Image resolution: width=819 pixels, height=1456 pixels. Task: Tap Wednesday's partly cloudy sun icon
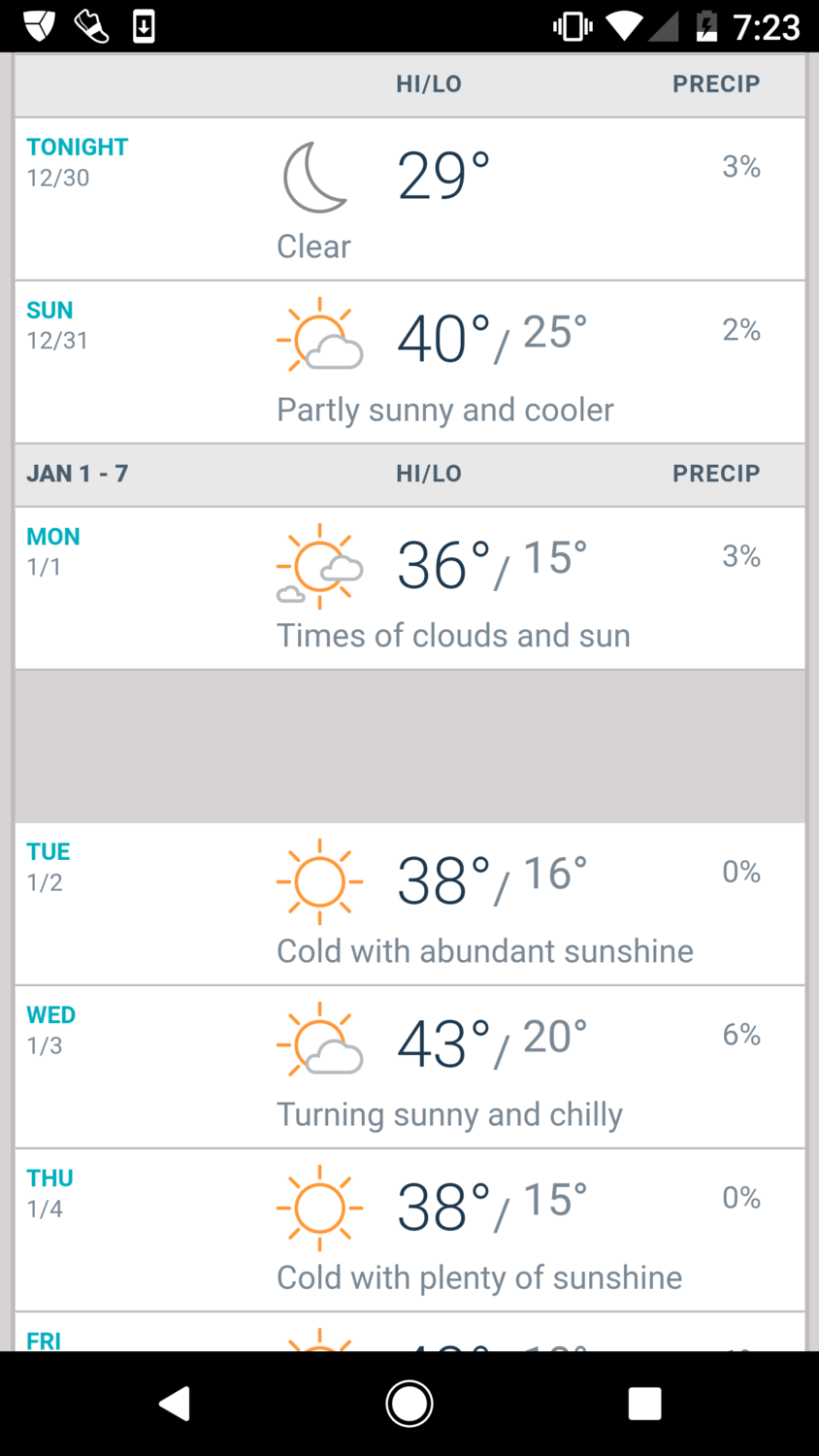[319, 1041]
